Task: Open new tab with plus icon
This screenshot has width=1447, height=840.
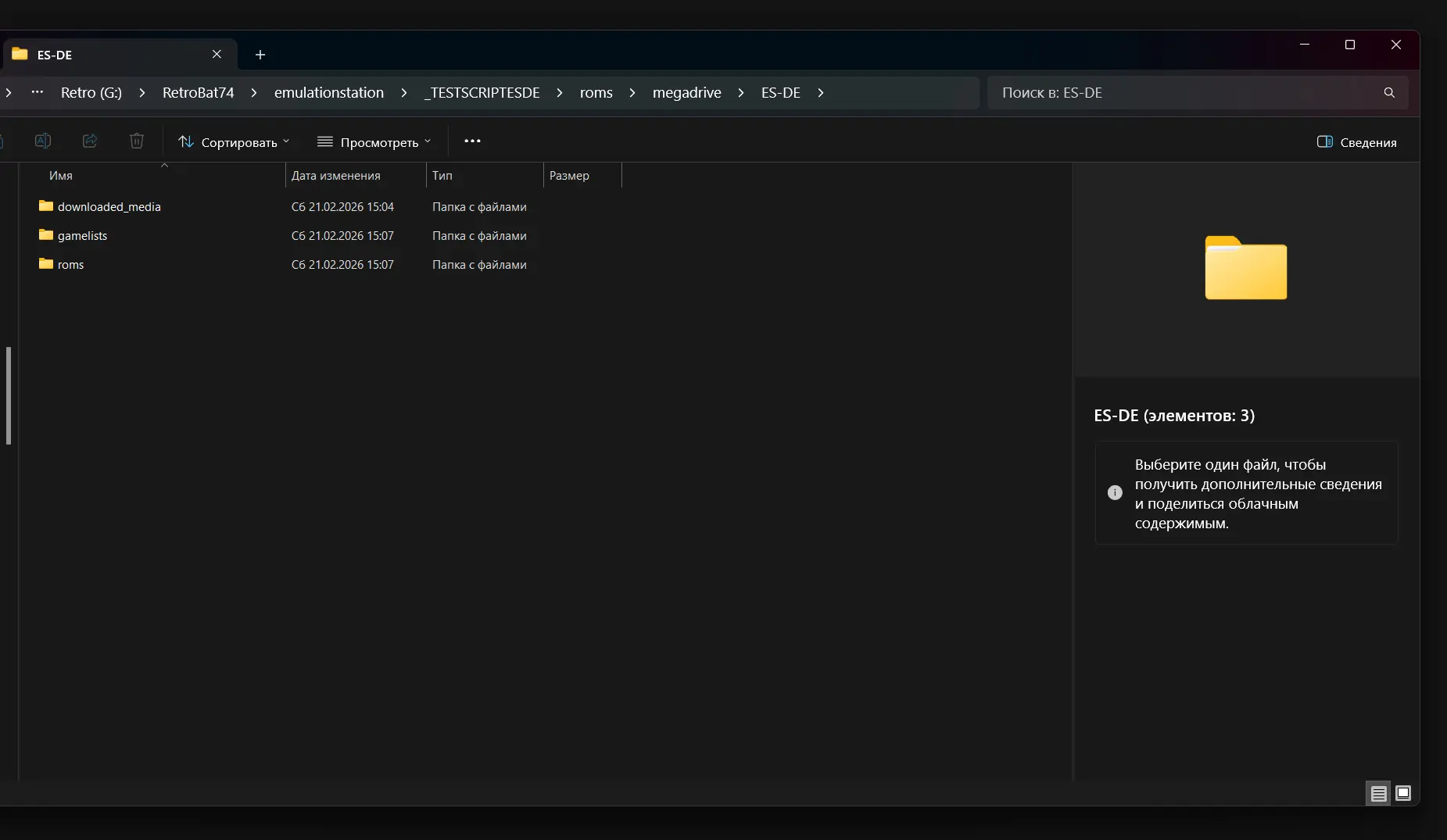Action: [260, 55]
